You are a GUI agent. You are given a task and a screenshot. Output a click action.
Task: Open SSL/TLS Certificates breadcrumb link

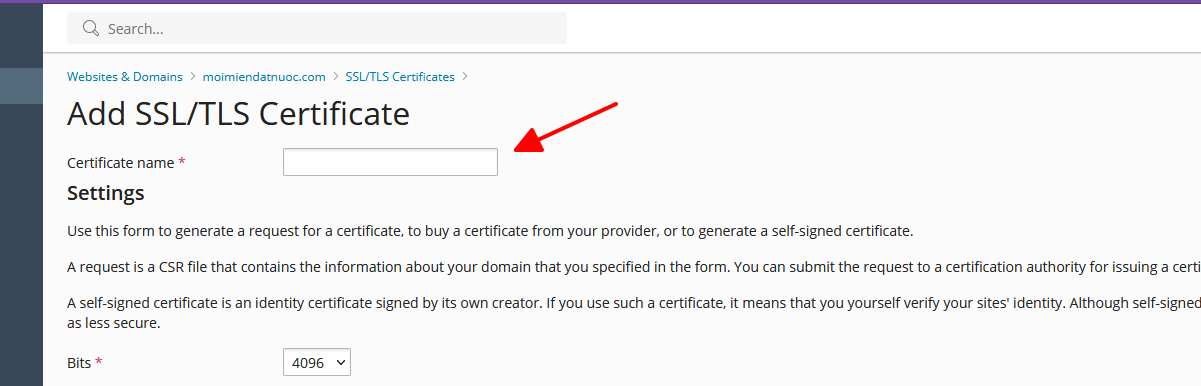click(x=400, y=76)
